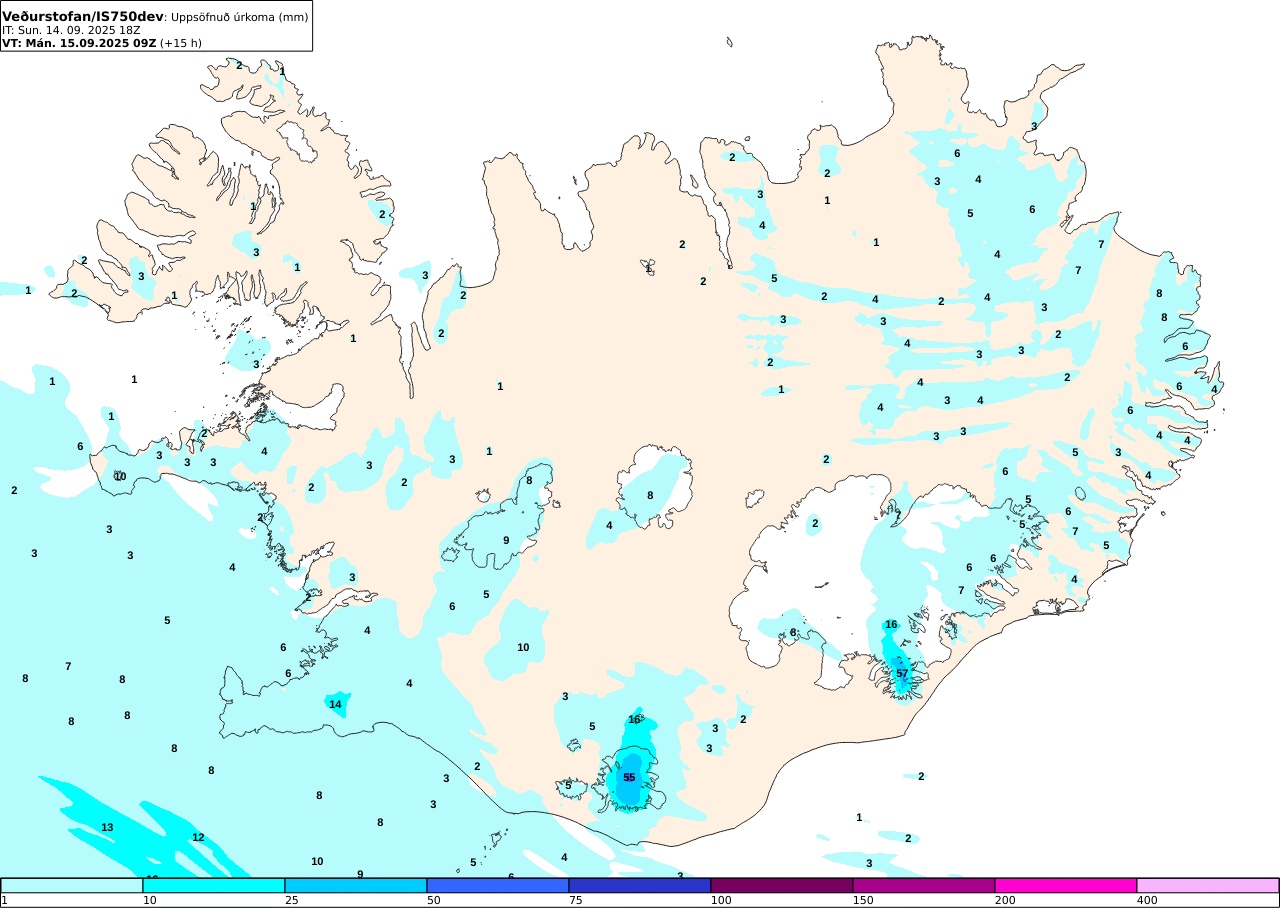1280x908 pixels.
Task: Click the legend tick label "50"
Action: pos(434,900)
